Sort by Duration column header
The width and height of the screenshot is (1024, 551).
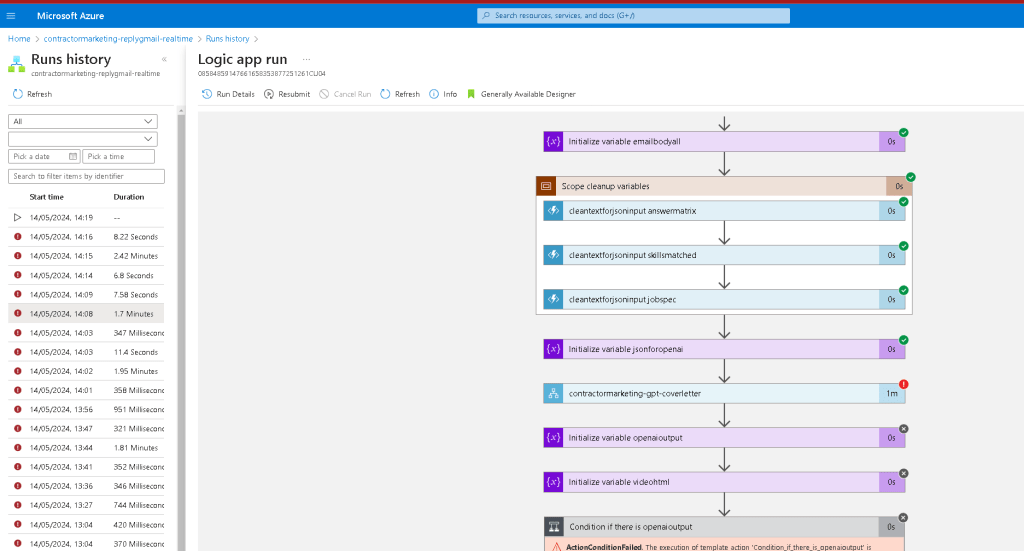(x=129, y=197)
